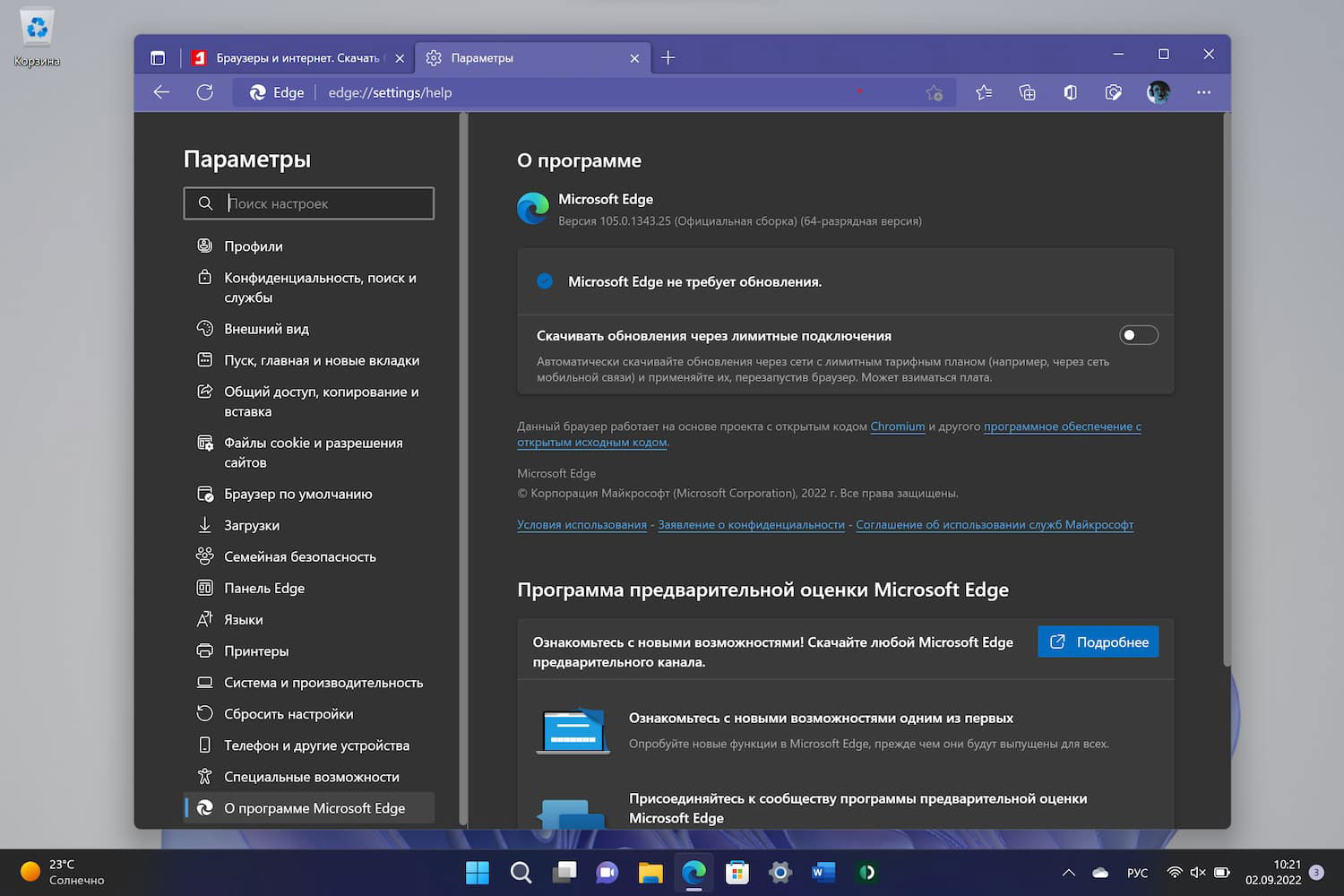Open Microsoft Store from the taskbar
The width and height of the screenshot is (1344, 896).
pos(737,873)
